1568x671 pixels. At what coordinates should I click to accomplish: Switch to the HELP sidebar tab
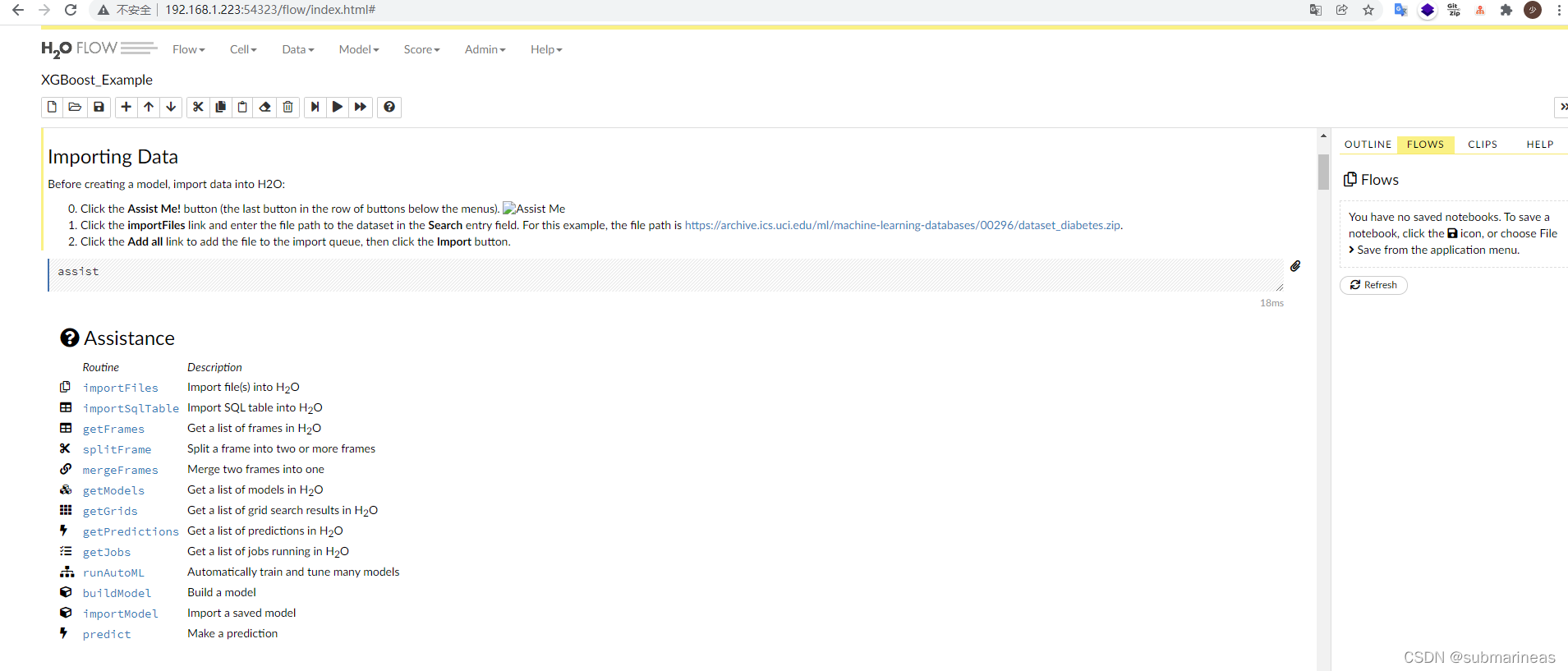coord(1540,145)
